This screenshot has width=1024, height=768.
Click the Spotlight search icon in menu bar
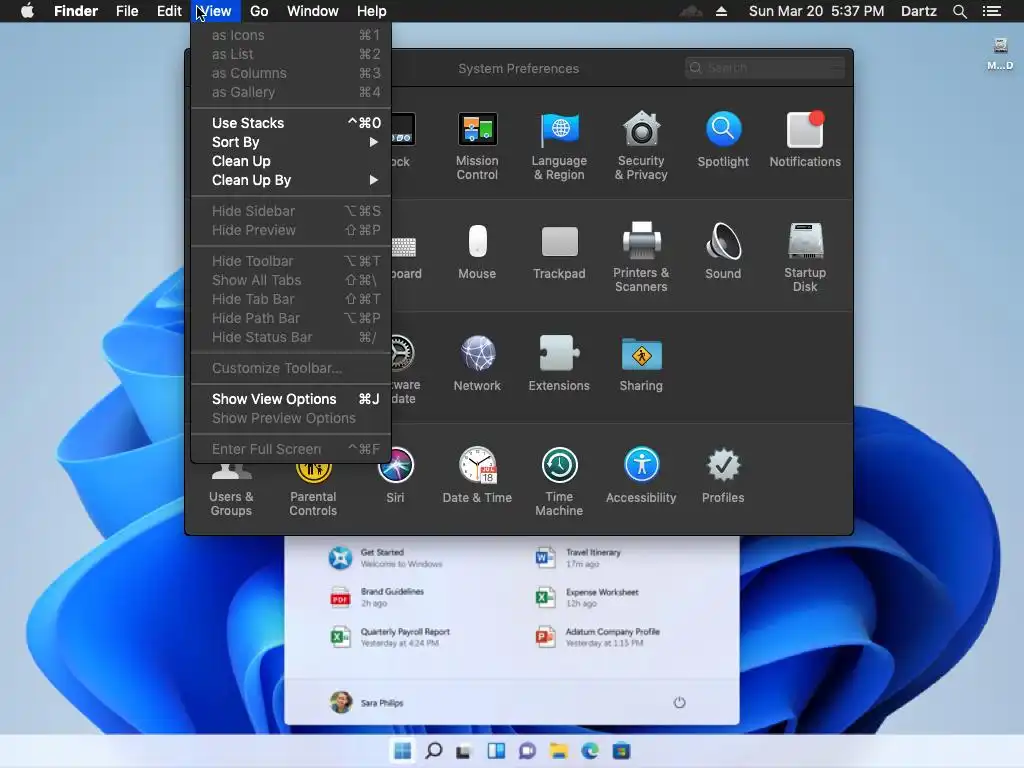pos(959,11)
